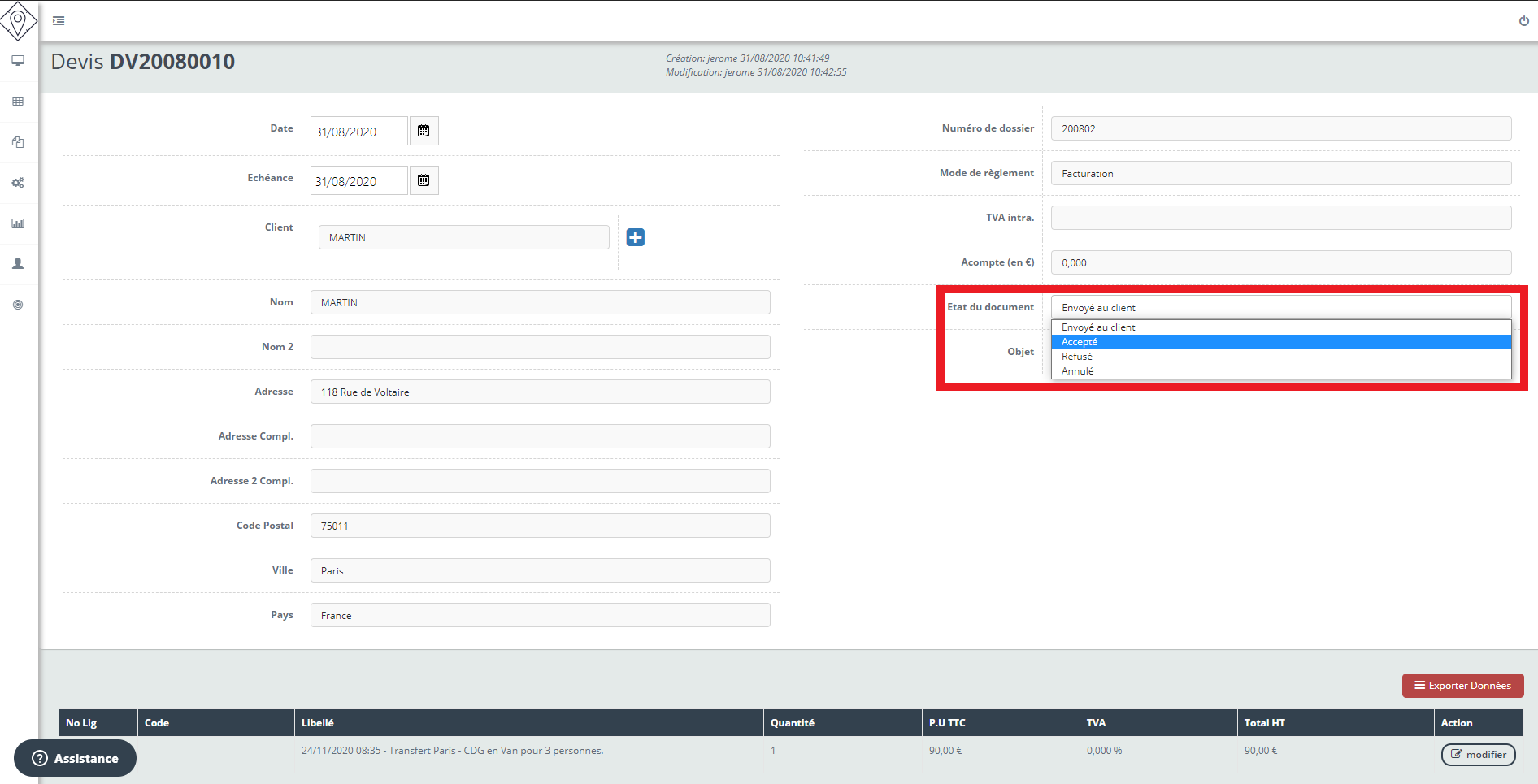Click the Etat du document select box

click(1280, 308)
